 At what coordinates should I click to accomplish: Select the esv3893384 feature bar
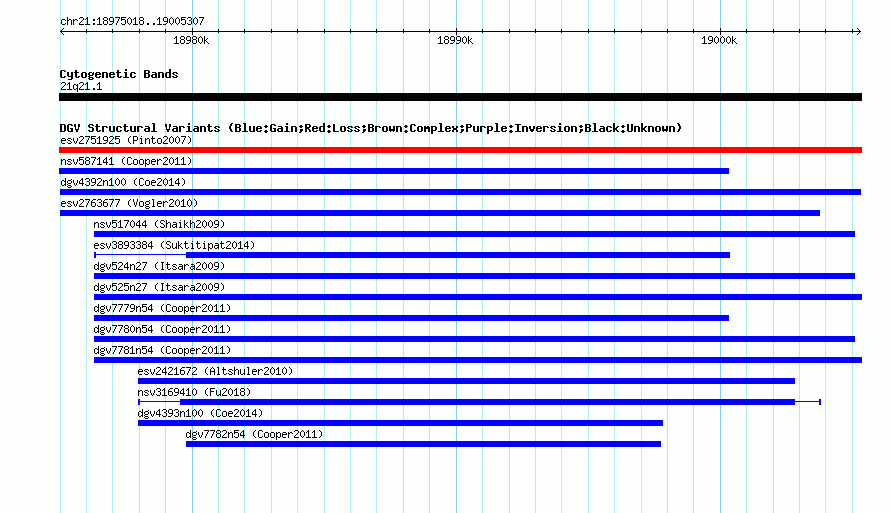[x=412, y=255]
